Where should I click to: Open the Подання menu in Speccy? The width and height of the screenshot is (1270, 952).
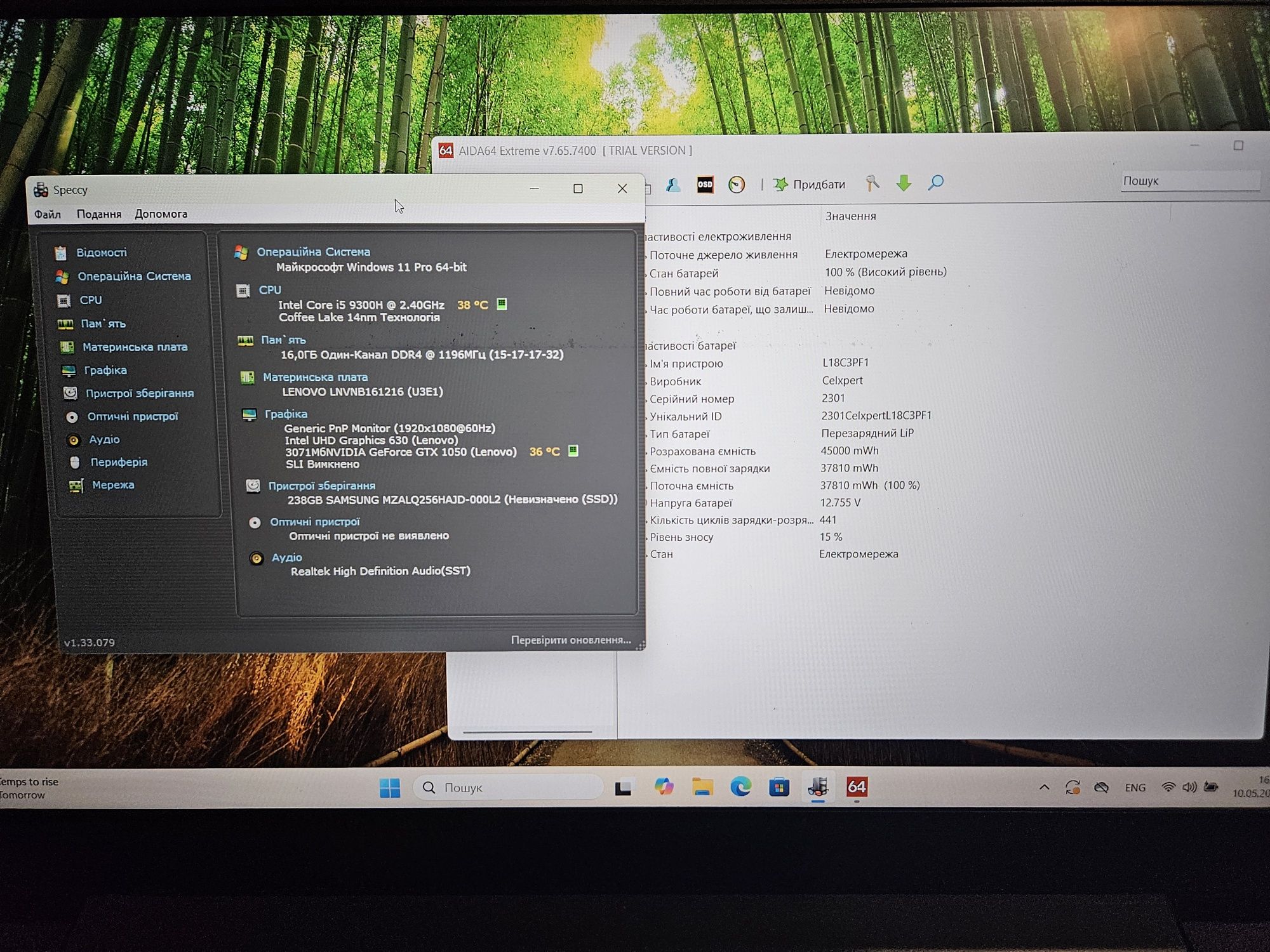(x=99, y=215)
